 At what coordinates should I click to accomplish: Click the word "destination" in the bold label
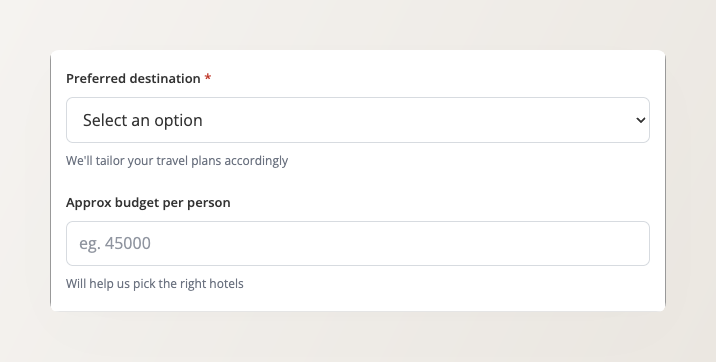pyautogui.click(x=165, y=79)
